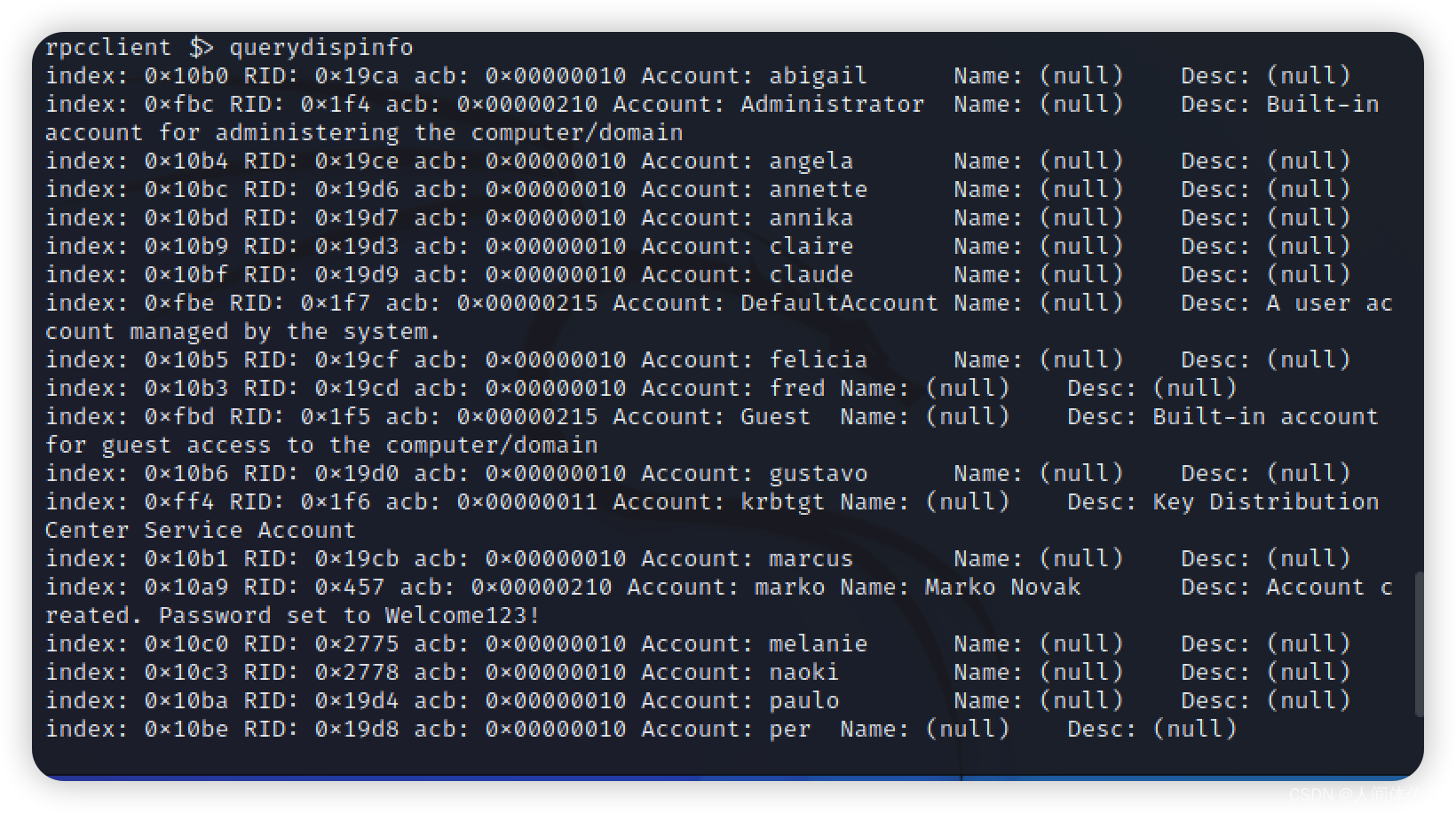This screenshot has height=813, width=1456.
Task: Click the paulo account name
Action: point(803,700)
